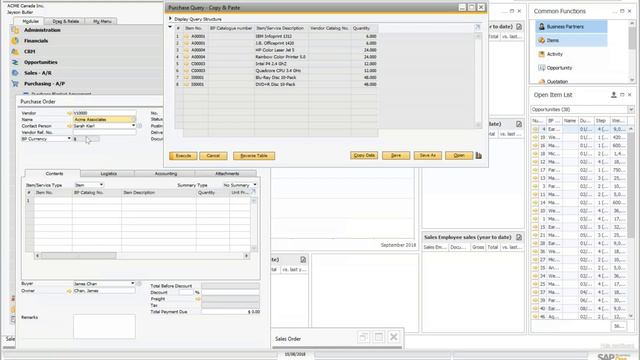Click user filter icon in Open Item List
The height and width of the screenshot is (360, 640).
[x=613, y=95]
